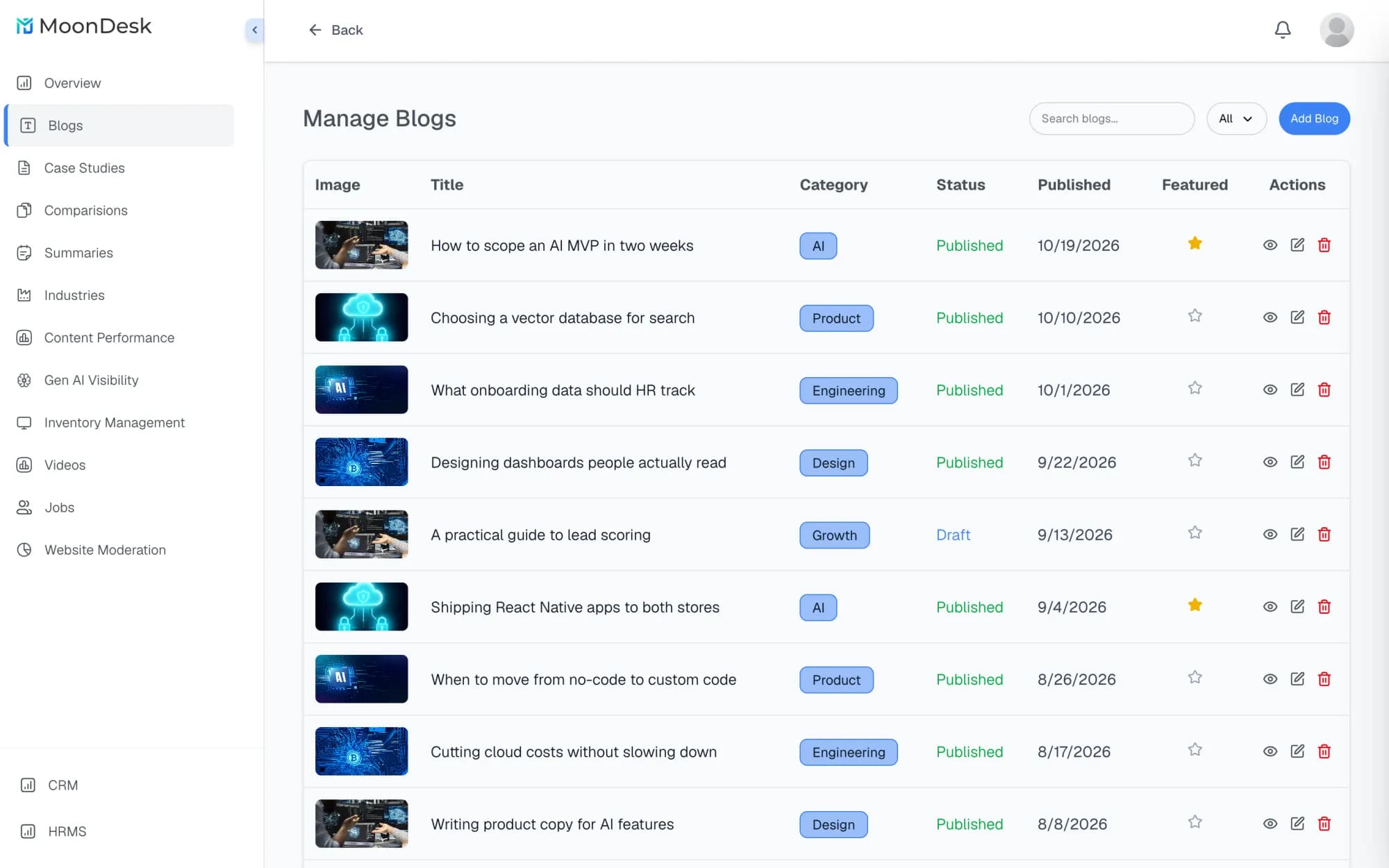Screen dimensions: 1389x868
Task: Delete the HR onboarding data blog
Action: pyautogui.click(x=1324, y=390)
